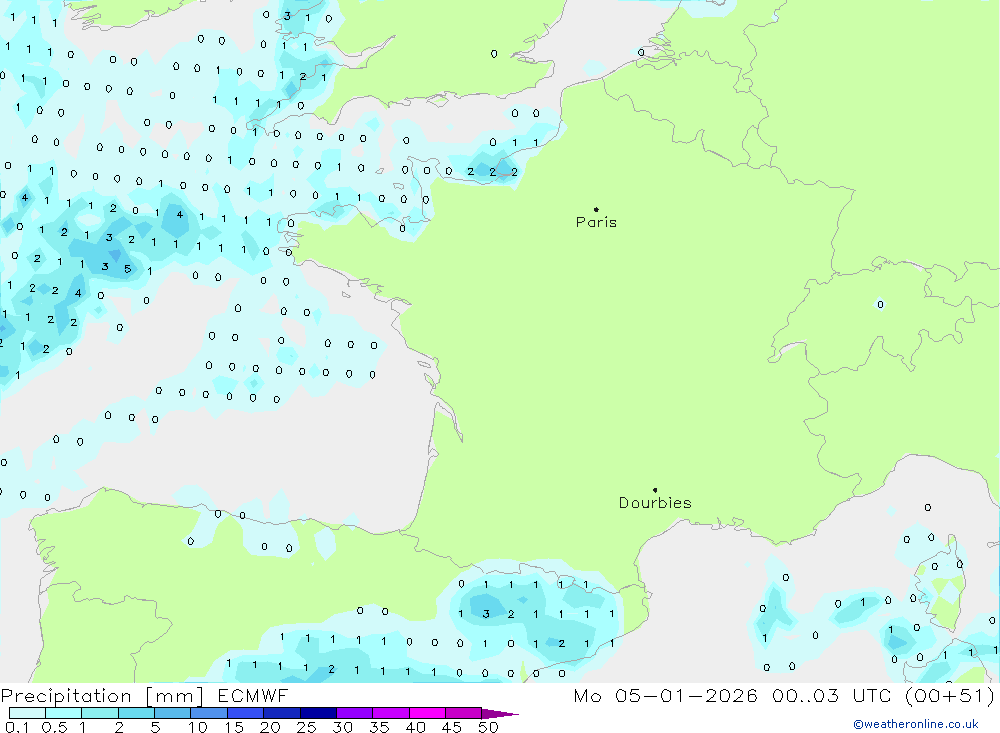Click the legend label 25
1000x733 pixels.
click(306, 727)
